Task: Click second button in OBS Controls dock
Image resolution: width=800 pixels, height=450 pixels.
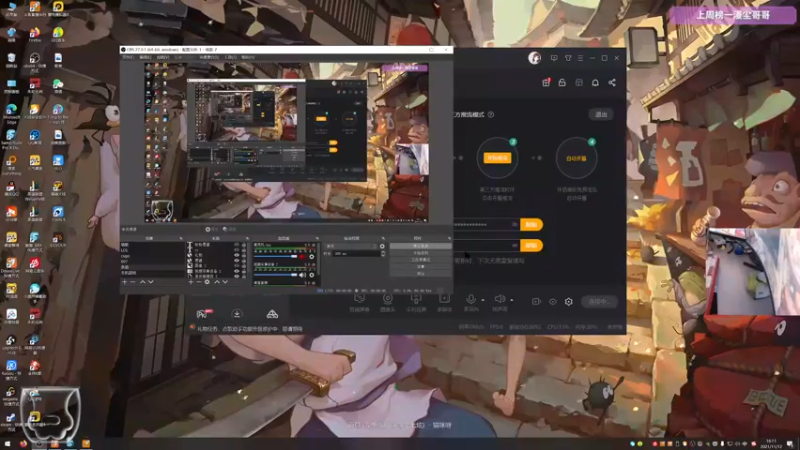Action: click(x=420, y=253)
